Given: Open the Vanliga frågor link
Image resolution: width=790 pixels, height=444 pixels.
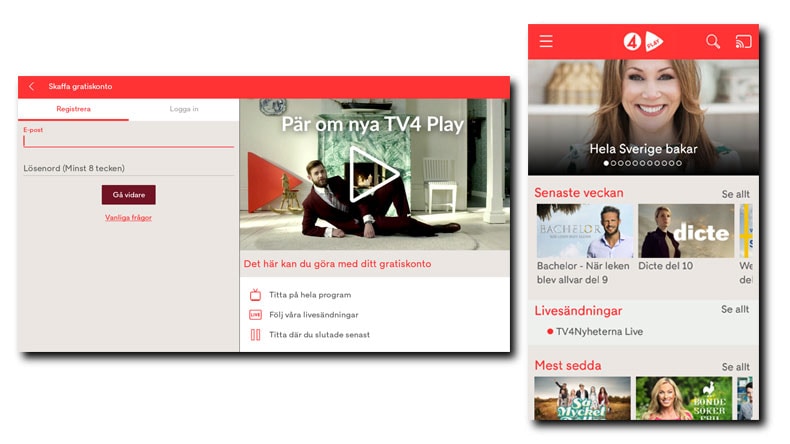Looking at the screenshot, I should point(128,217).
